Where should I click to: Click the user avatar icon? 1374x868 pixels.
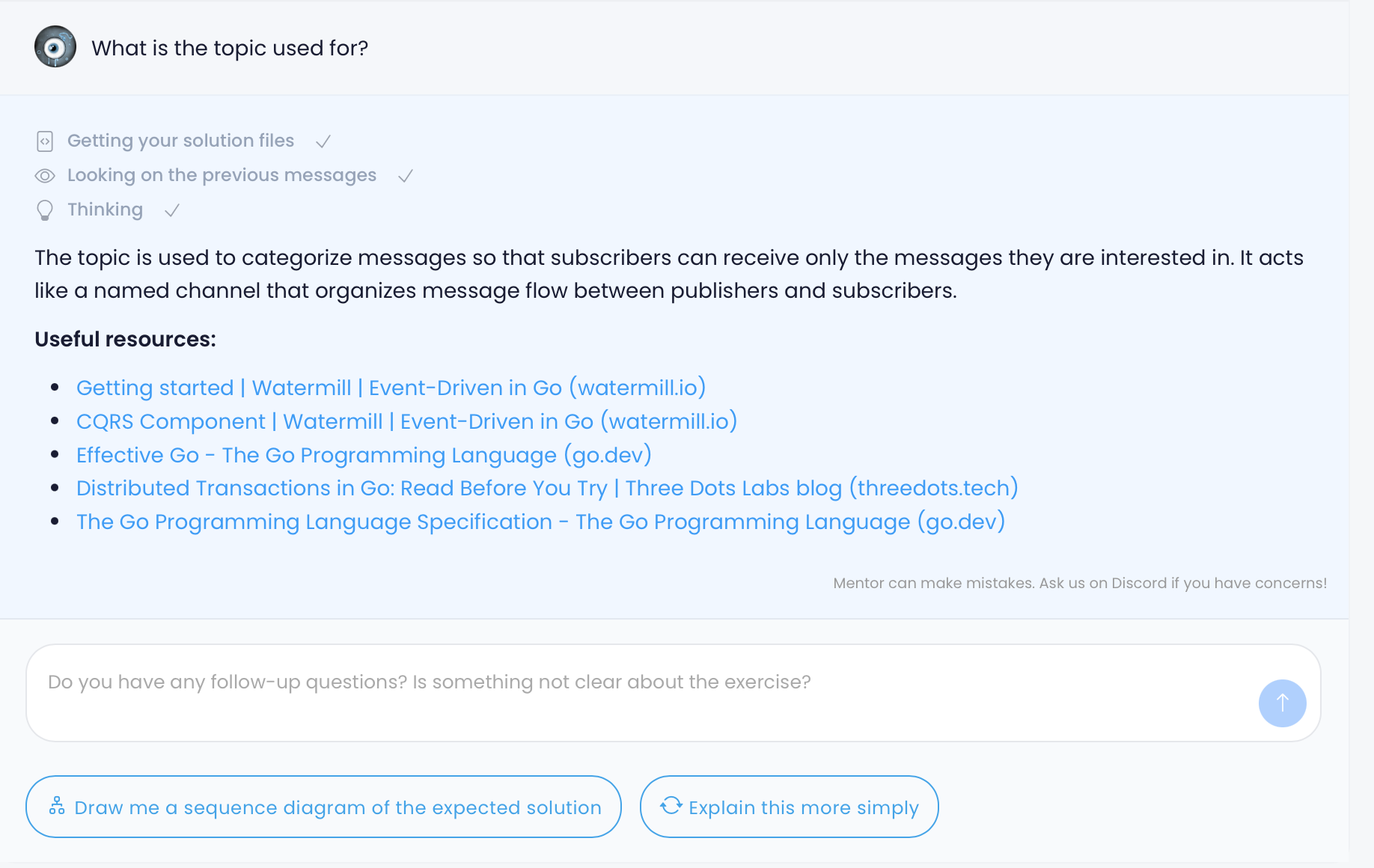[55, 47]
